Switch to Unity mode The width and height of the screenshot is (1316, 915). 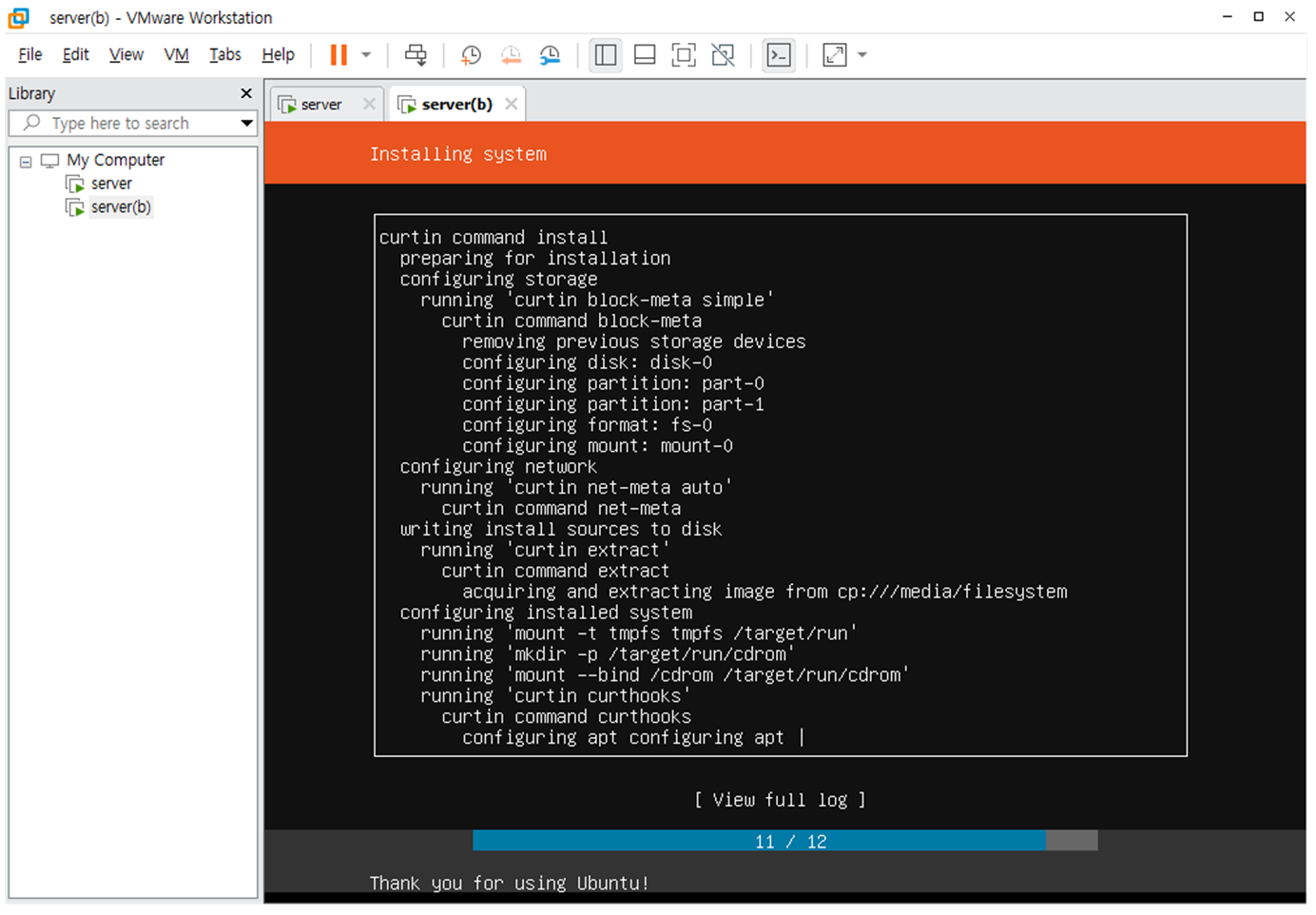[723, 55]
